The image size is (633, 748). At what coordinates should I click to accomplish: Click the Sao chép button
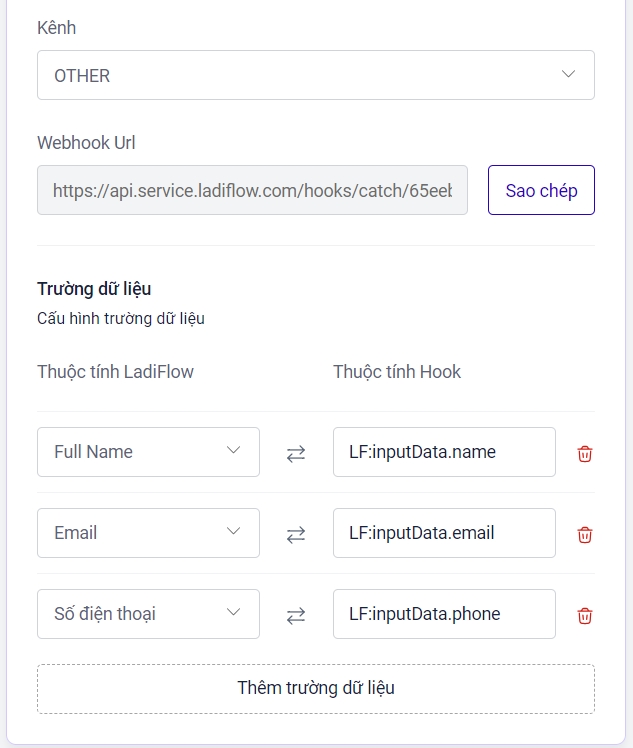point(541,190)
